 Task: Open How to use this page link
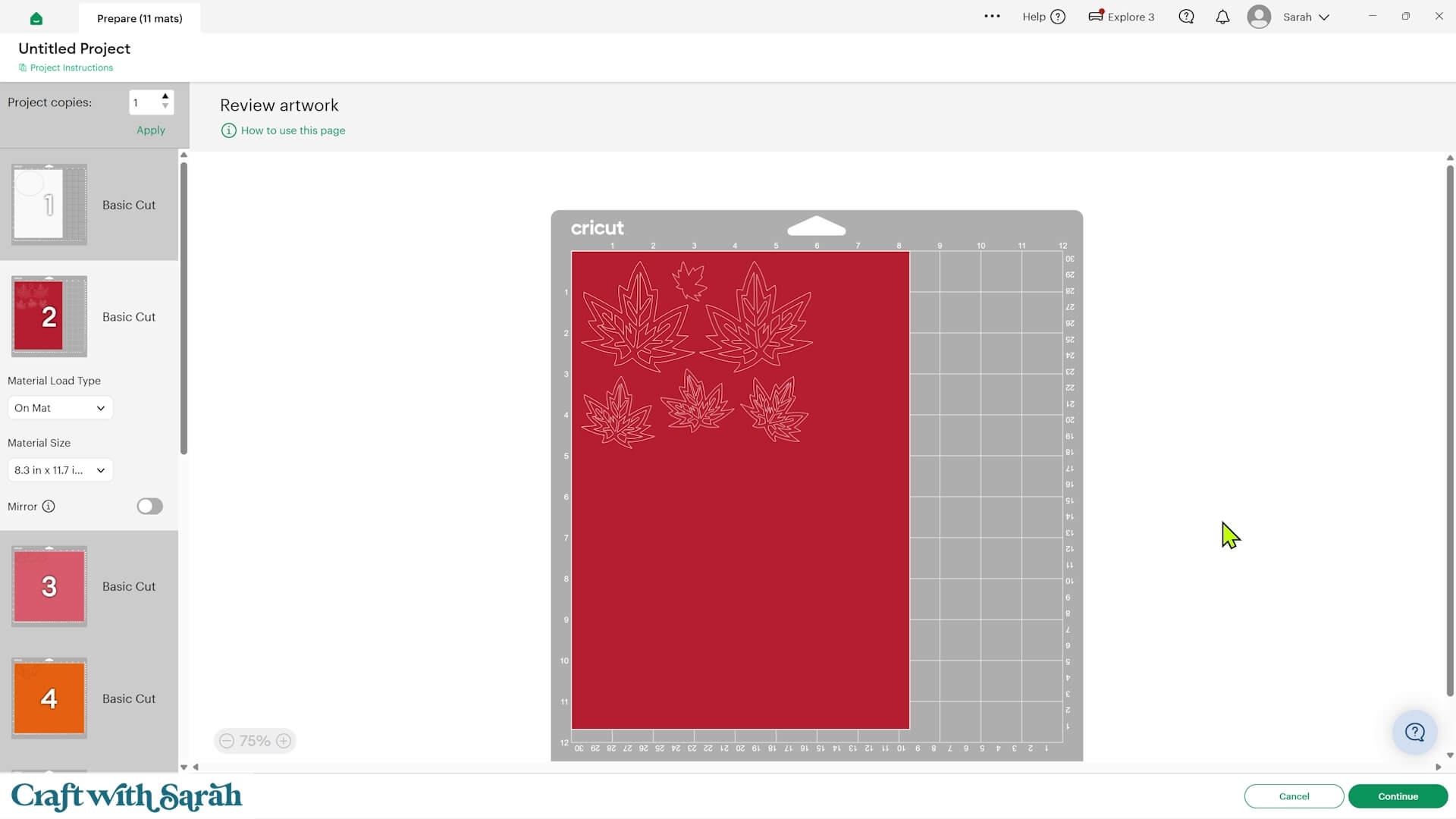tap(293, 130)
